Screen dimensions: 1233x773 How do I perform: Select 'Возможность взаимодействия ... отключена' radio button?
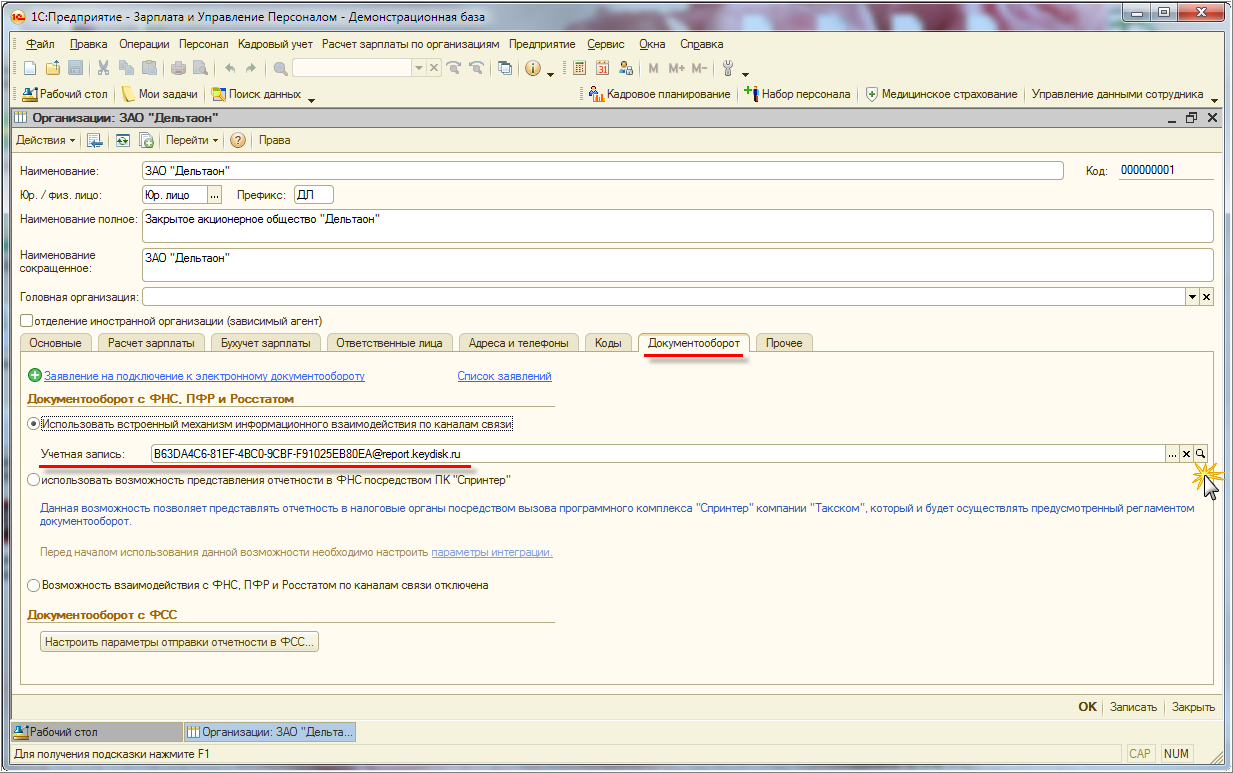[x=34, y=585]
